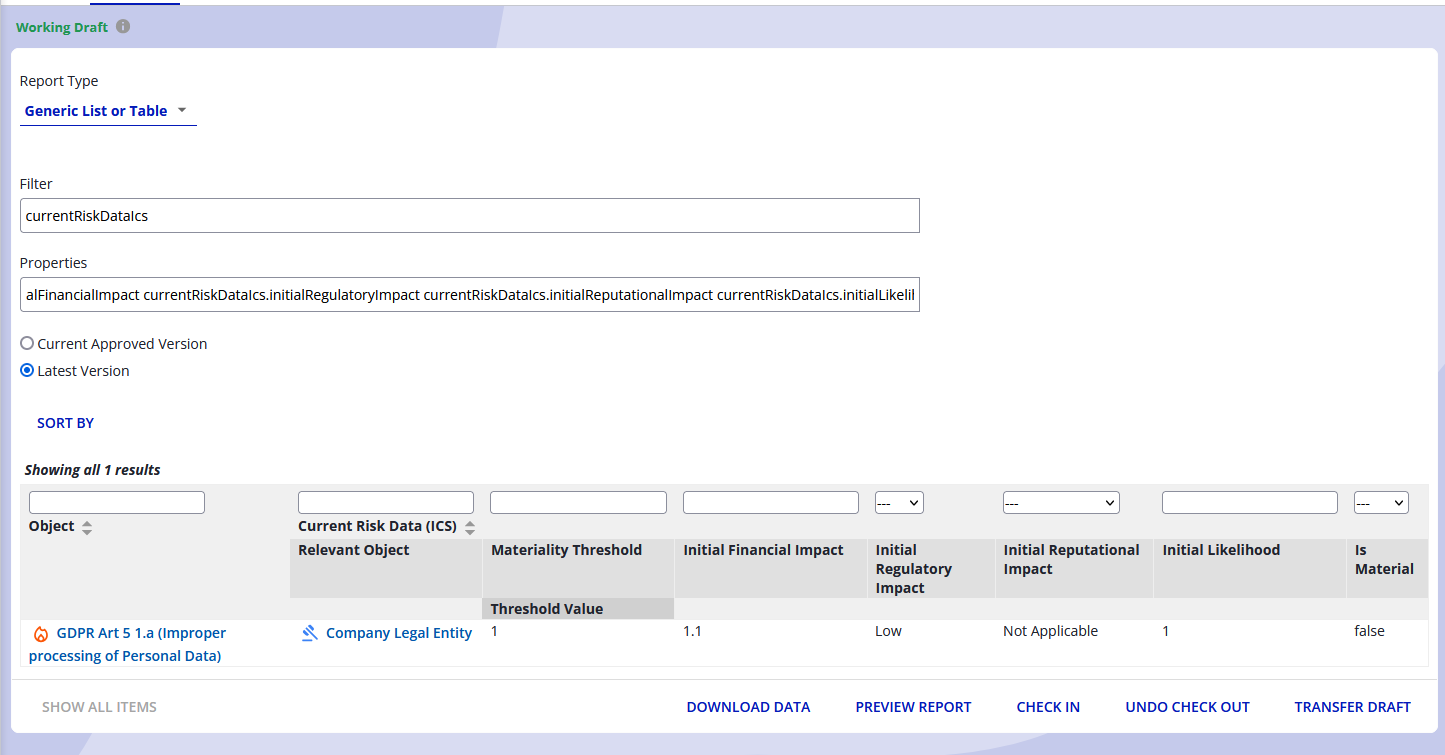
Task: Click the SORT BY button
Action: pos(66,423)
